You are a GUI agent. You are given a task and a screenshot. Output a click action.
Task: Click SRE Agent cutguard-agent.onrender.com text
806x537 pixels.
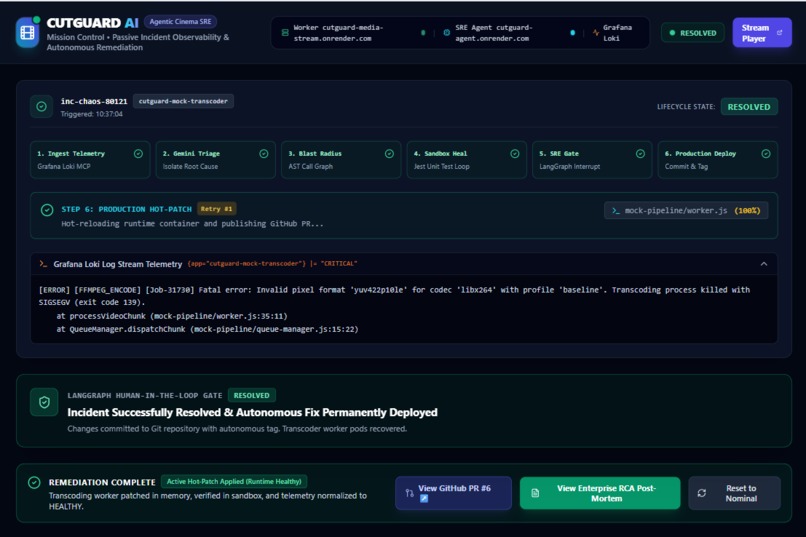[493, 33]
